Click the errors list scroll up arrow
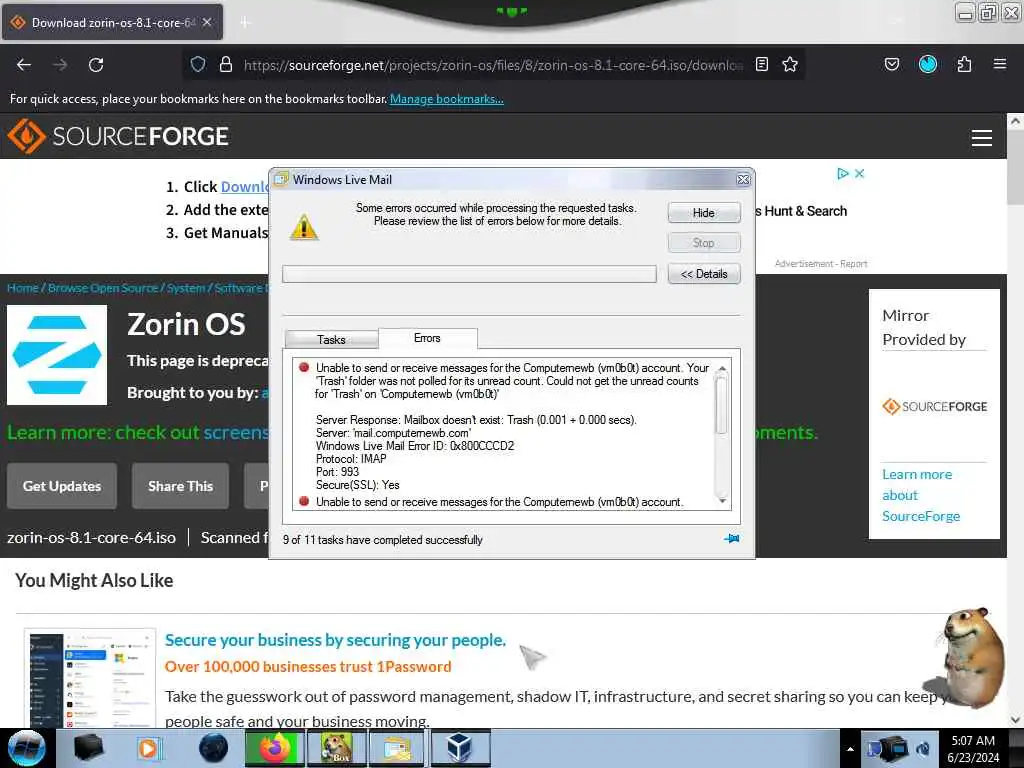Viewport: 1024px width, 768px height. click(x=722, y=370)
